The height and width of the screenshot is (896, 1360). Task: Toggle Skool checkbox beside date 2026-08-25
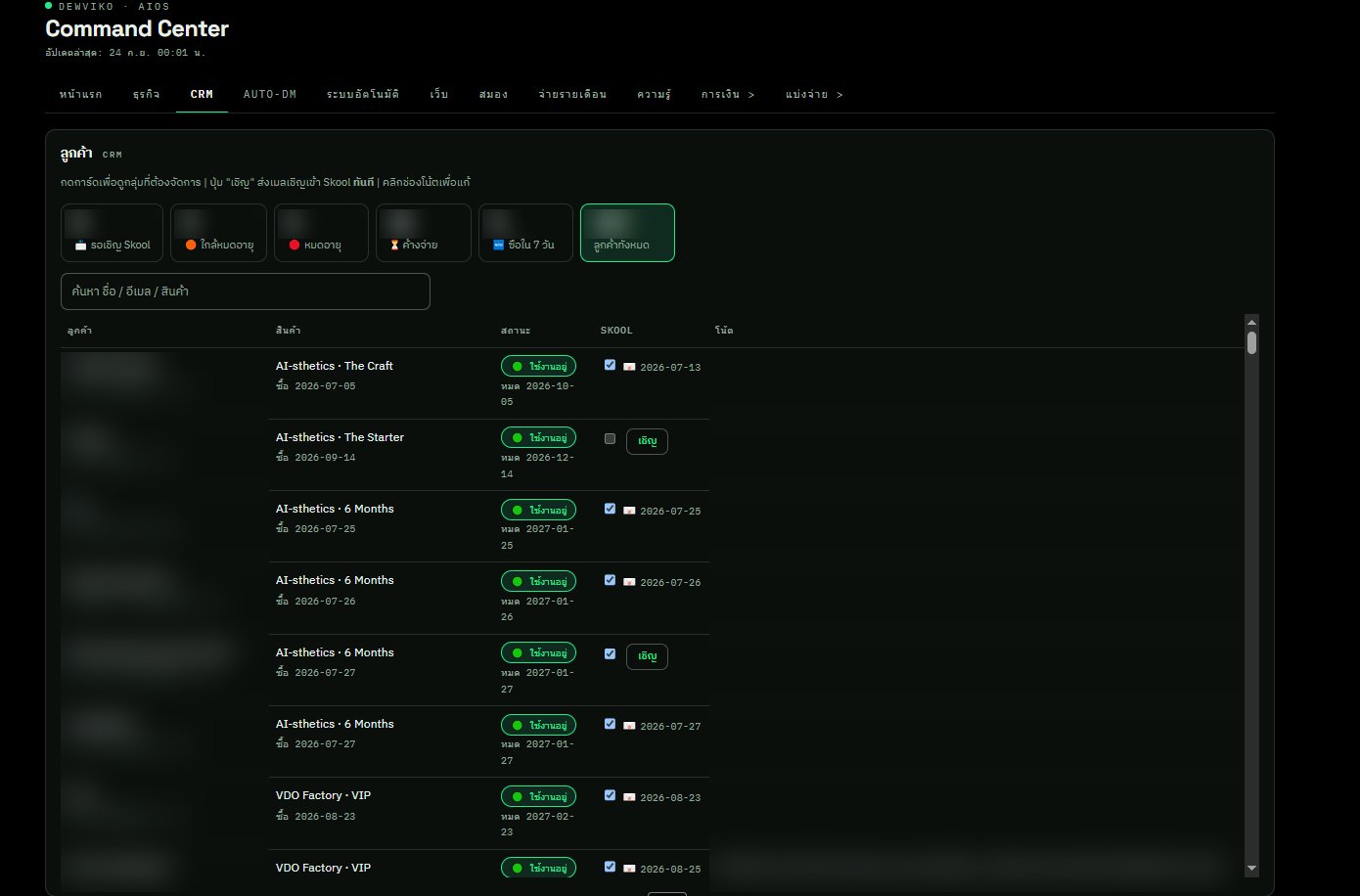tap(610, 867)
